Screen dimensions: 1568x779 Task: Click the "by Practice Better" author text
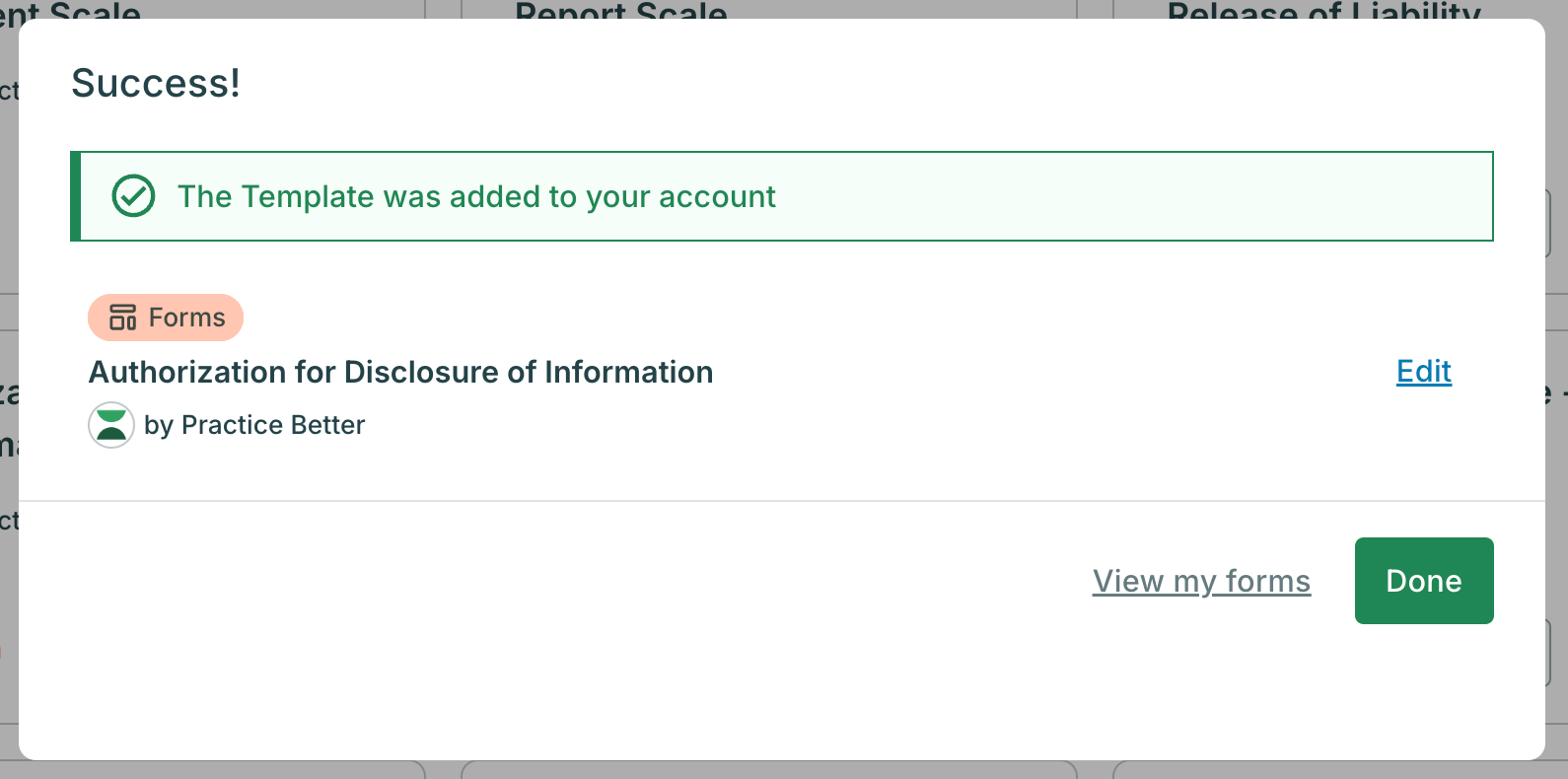pyautogui.click(x=254, y=425)
